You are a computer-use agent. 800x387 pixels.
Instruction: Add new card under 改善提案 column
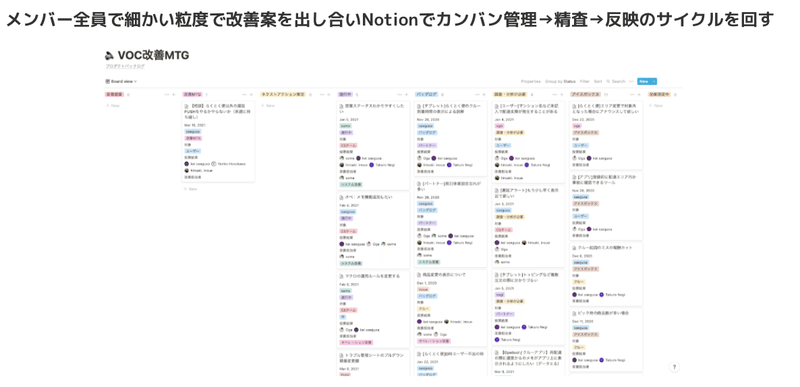tap(113, 106)
